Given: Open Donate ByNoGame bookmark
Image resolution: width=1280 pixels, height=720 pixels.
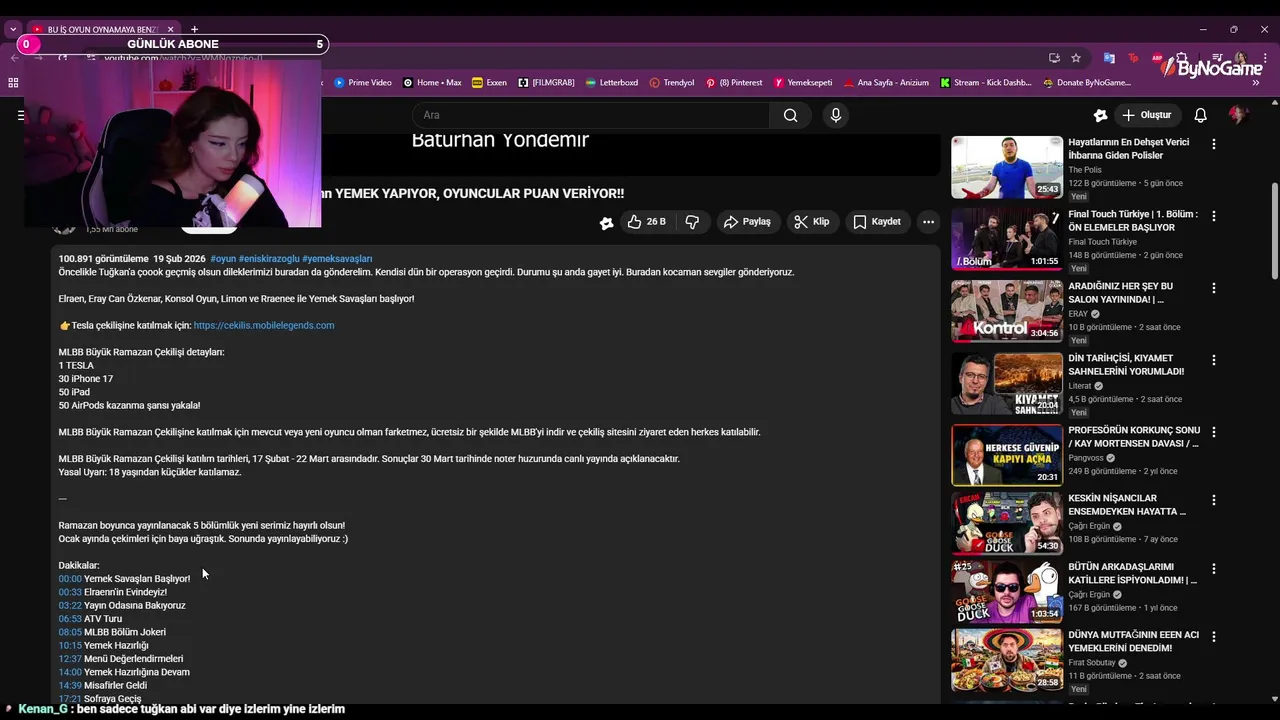Looking at the screenshot, I should 1086,83.
